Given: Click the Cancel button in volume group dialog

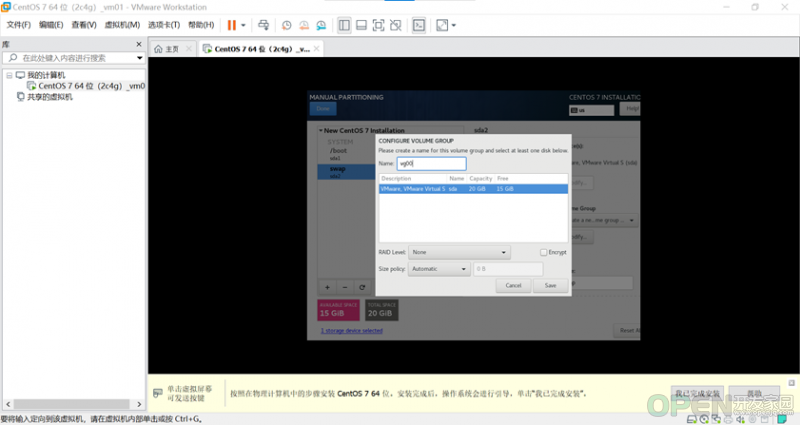Looking at the screenshot, I should click(513, 285).
